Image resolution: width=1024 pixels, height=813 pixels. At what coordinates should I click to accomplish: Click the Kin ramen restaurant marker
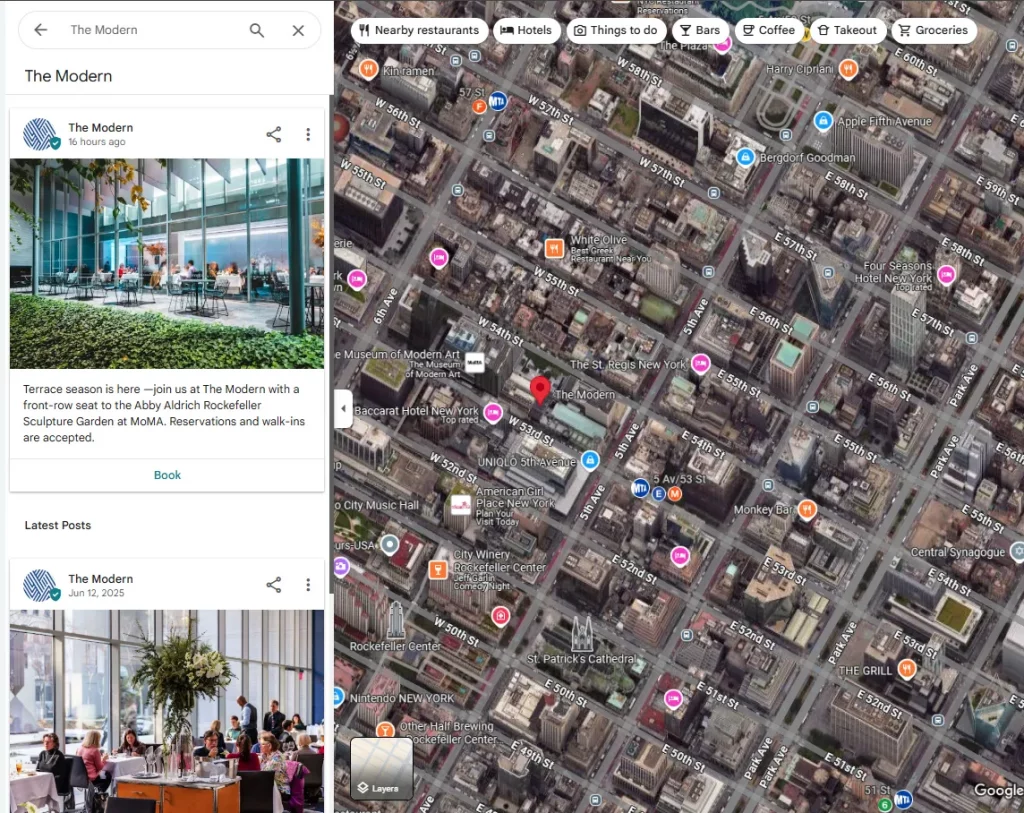click(x=368, y=69)
